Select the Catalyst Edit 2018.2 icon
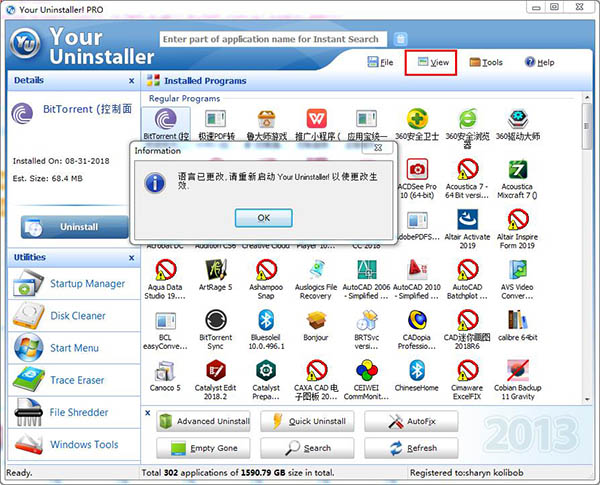The width and height of the screenshot is (600, 485). point(216,370)
